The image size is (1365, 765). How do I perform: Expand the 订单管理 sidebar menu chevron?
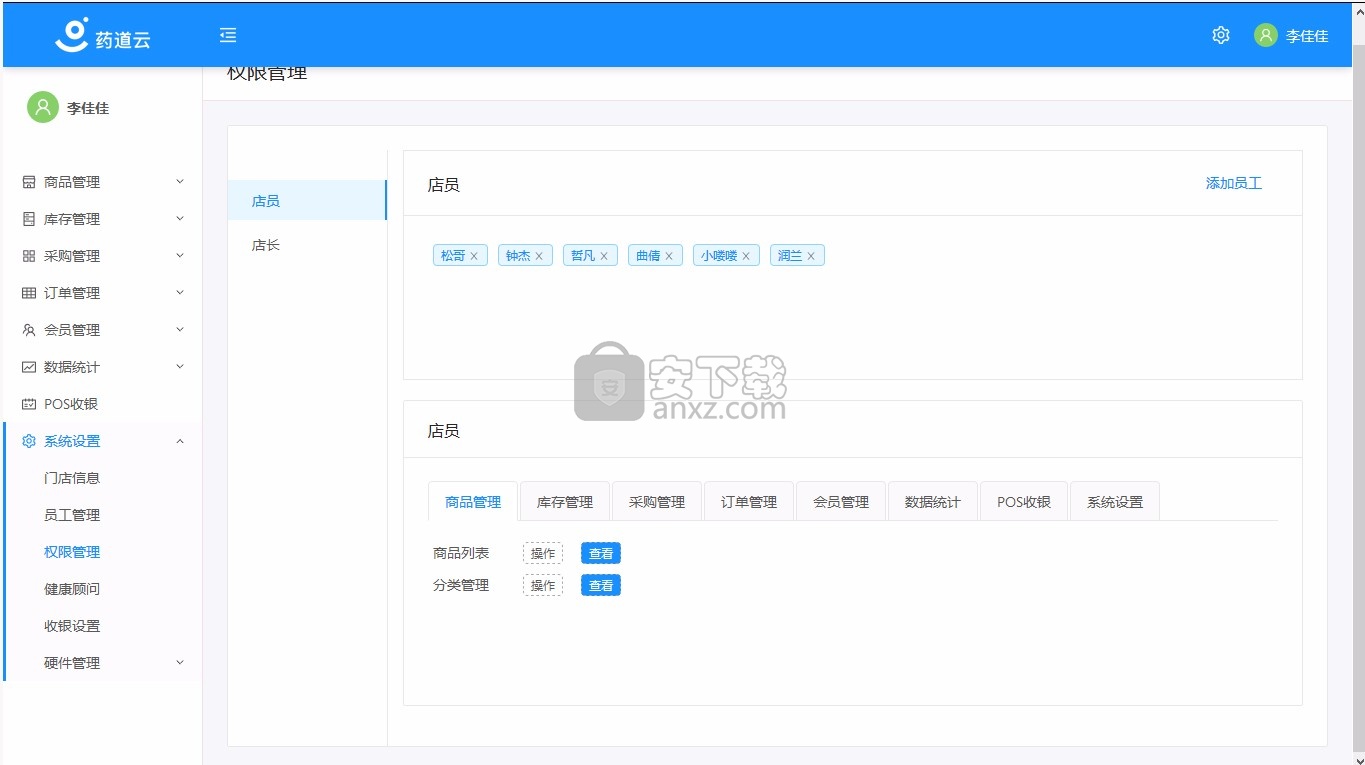point(180,292)
